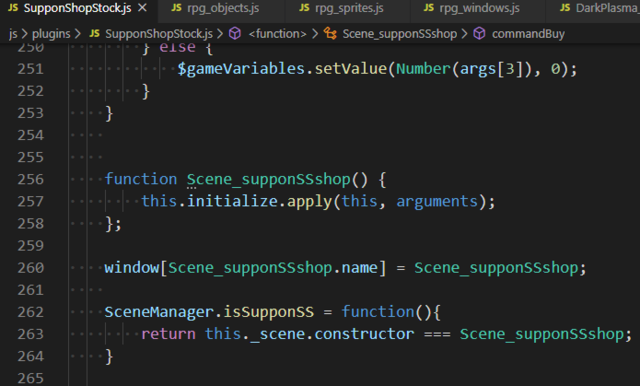Click 'isSupponSS' on line 262
Screen dimensions: 640x386
[x=269, y=312]
